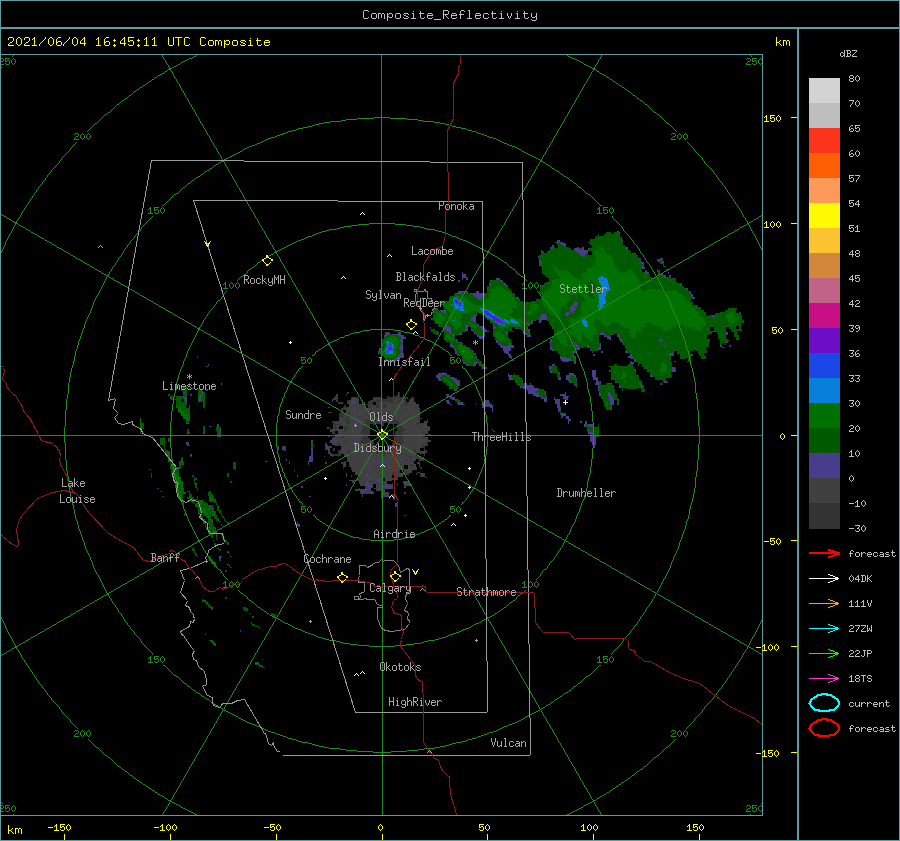Click the Lake Louise label
This screenshot has height=841, width=900.
pyautogui.click(x=77, y=491)
